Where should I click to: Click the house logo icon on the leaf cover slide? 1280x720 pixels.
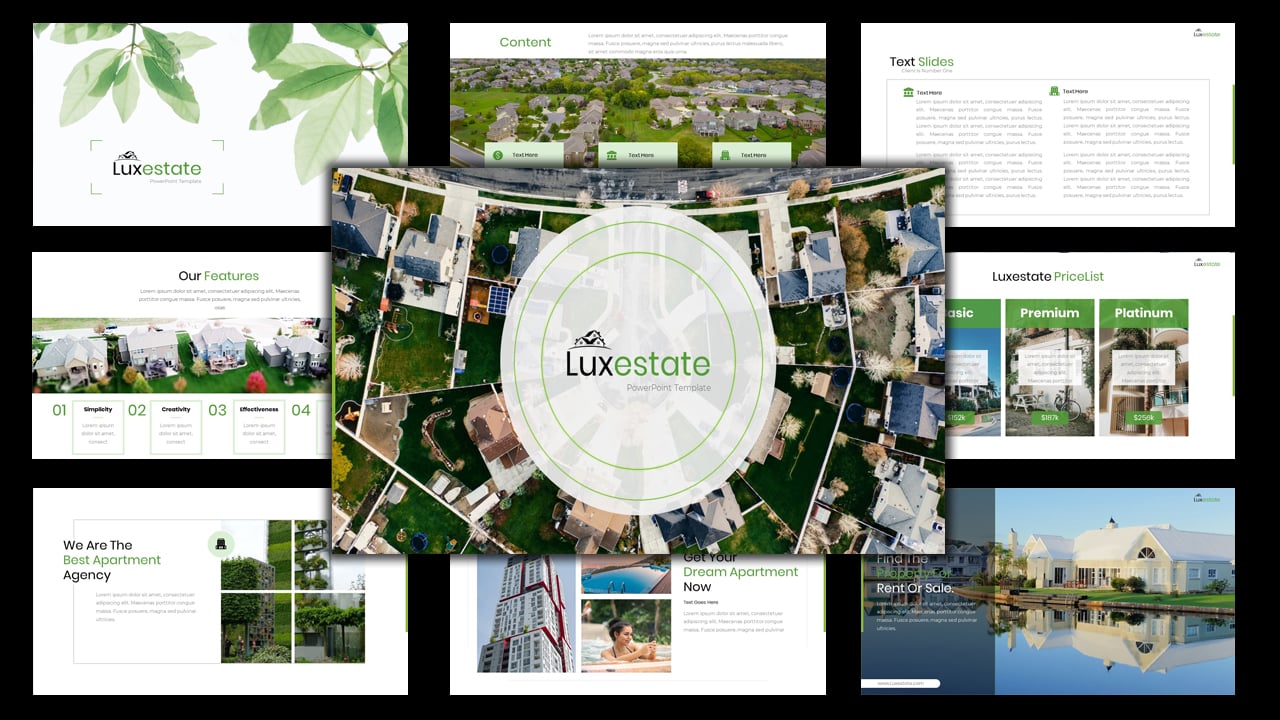(127, 155)
